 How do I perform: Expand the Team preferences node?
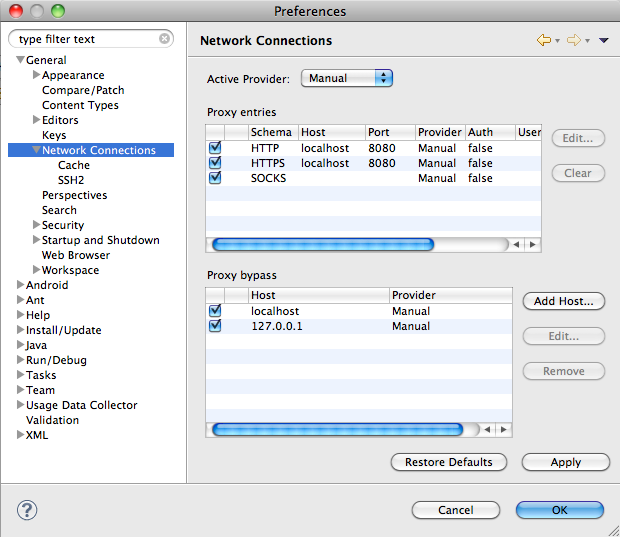point(21,390)
